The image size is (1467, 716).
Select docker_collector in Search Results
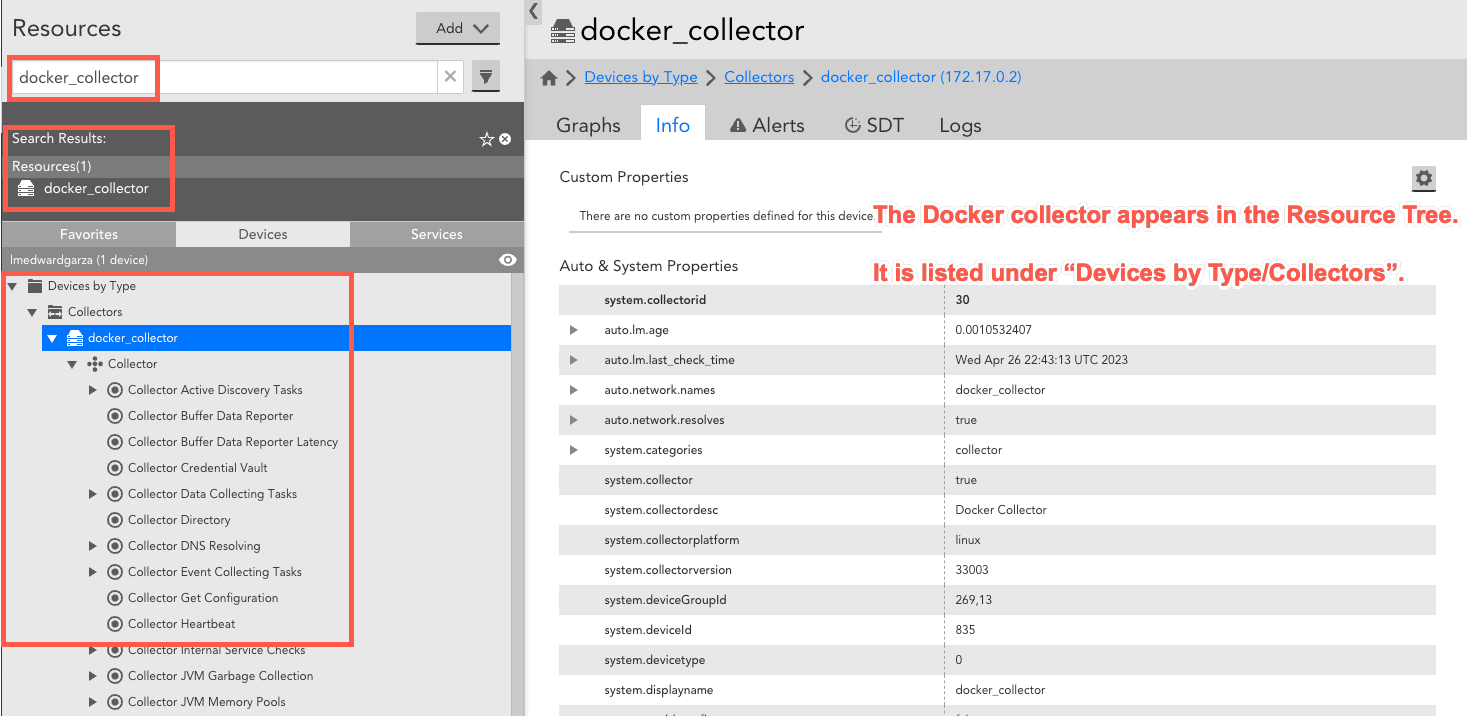tap(96, 188)
